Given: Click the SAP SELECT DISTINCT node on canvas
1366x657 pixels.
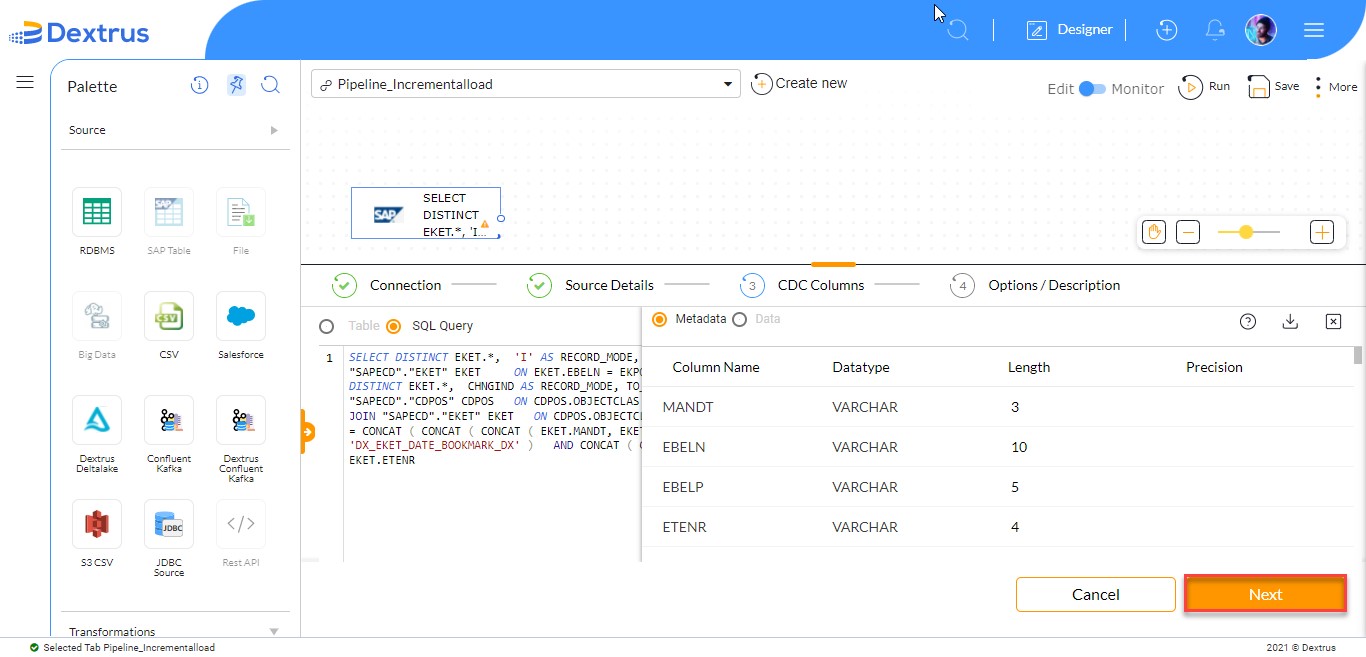Looking at the screenshot, I should (425, 214).
